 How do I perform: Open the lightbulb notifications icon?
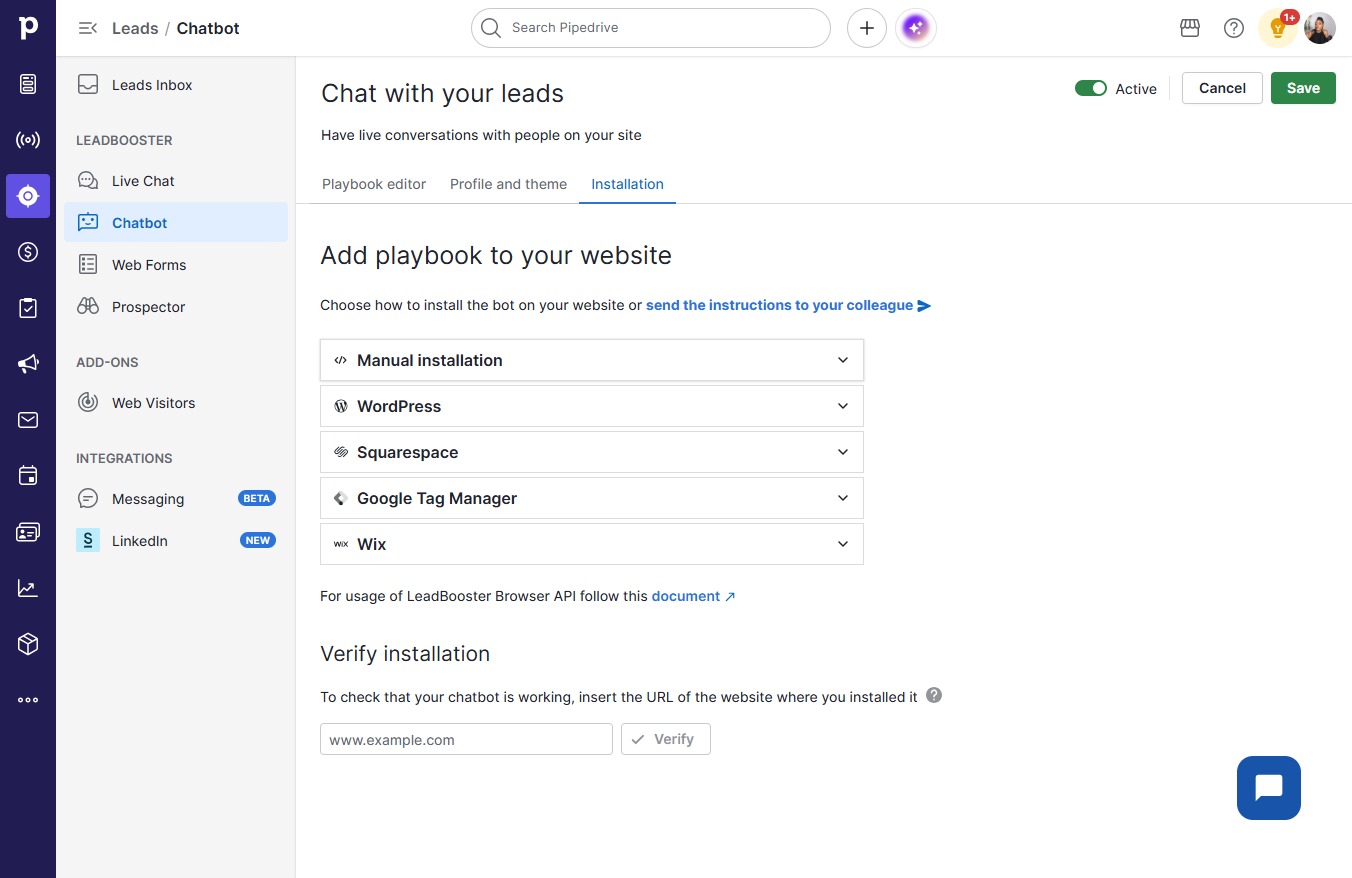point(1278,28)
